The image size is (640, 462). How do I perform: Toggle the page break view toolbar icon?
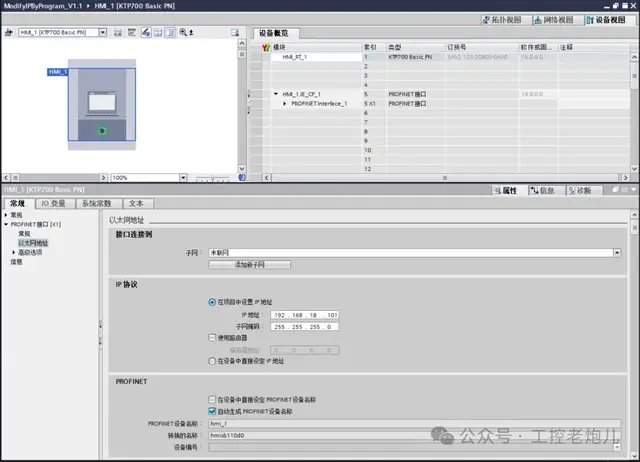170,32
